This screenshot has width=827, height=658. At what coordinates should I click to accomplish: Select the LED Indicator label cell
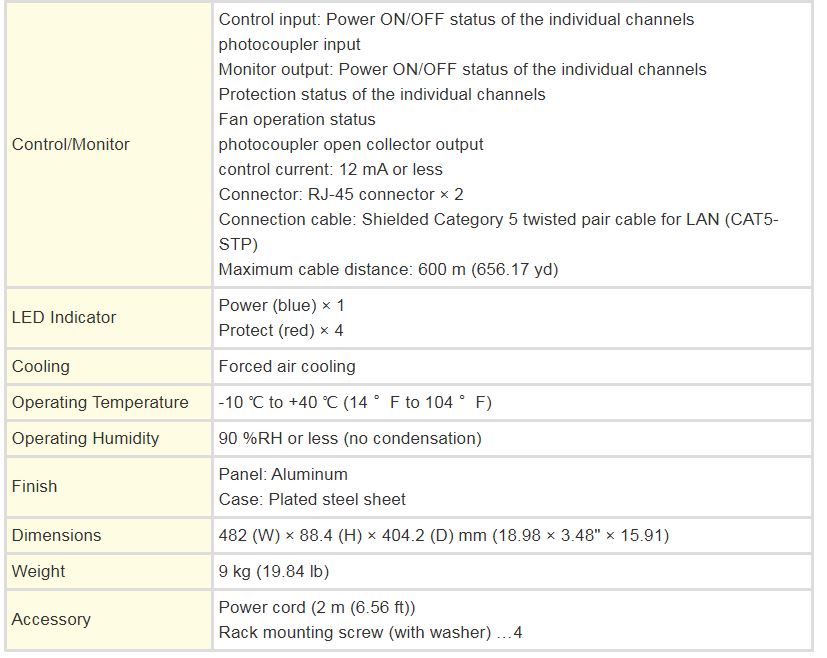tap(64, 317)
